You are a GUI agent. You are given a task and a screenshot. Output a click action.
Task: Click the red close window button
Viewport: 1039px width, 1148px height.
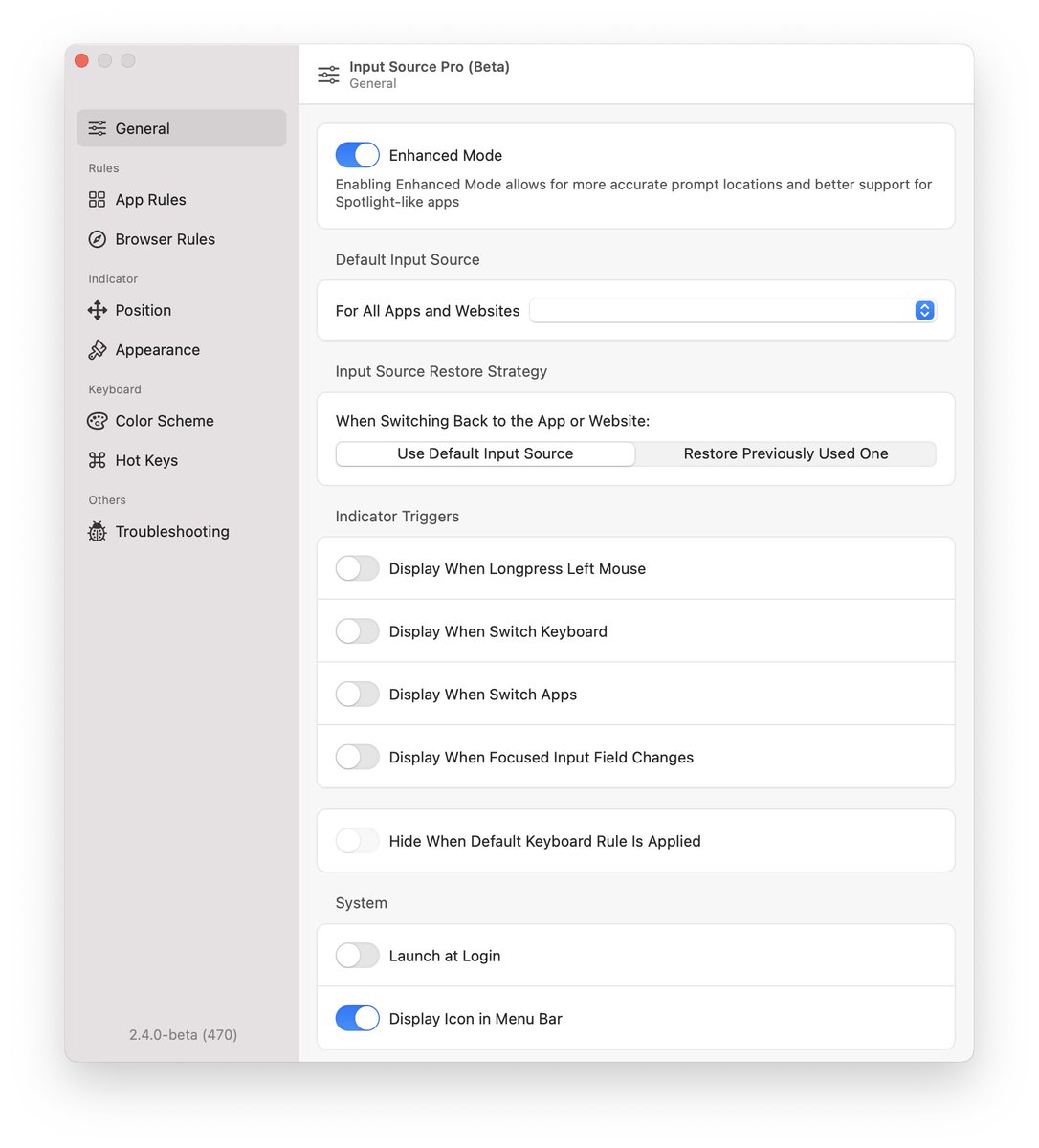[x=81, y=60]
